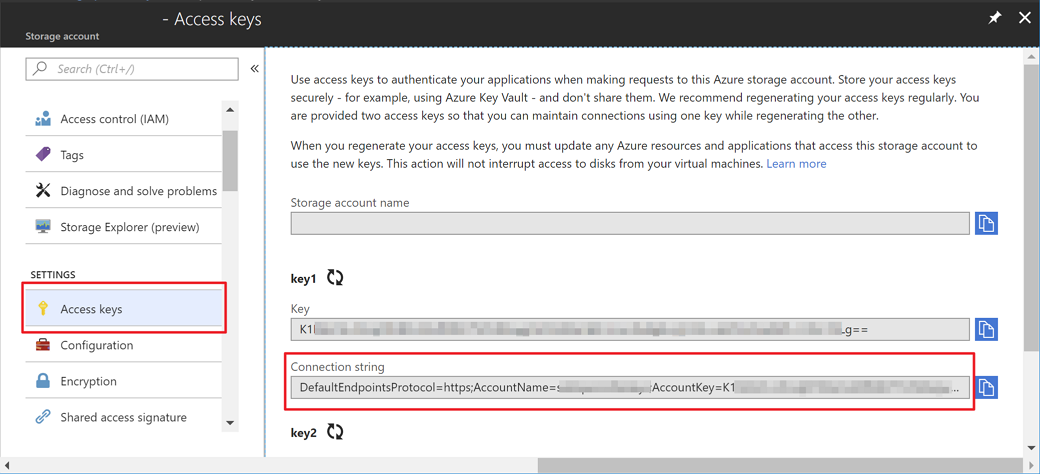Pin the Access keys blade
This screenshot has width=1040, height=474.
[x=994, y=18]
